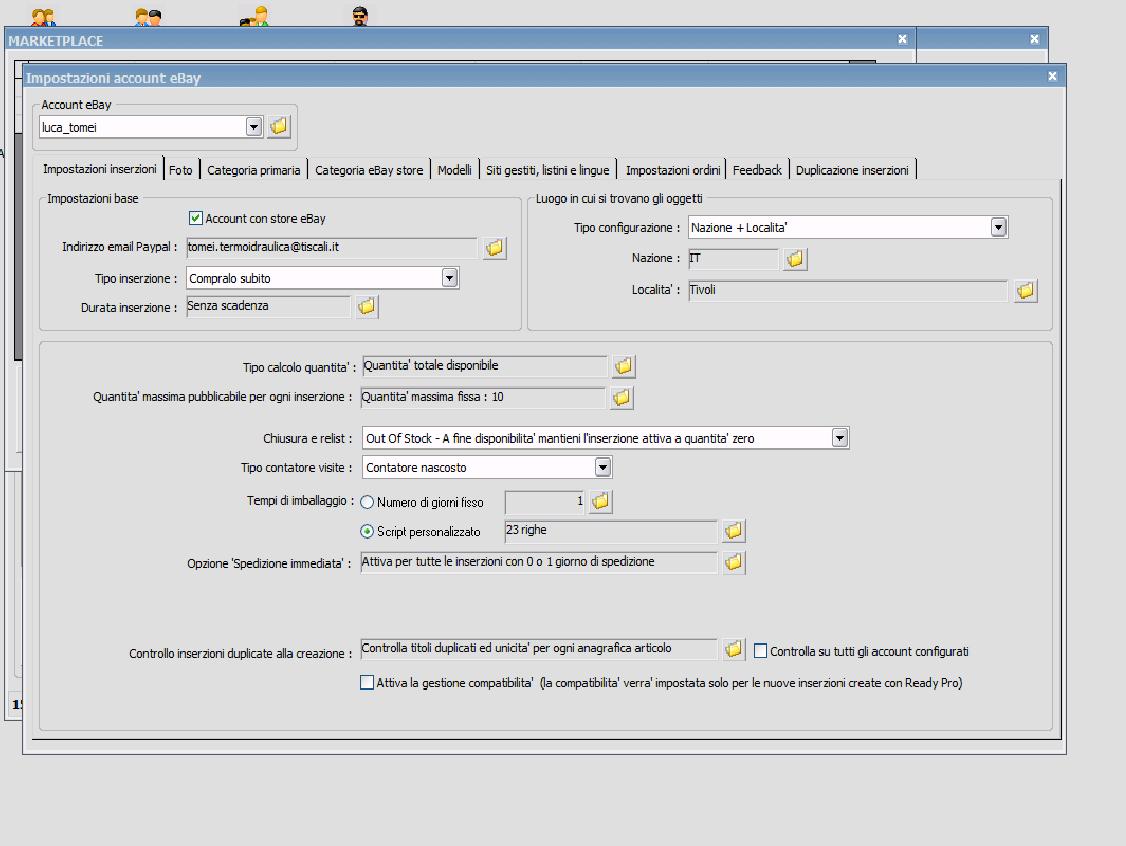The image size is (1126, 846).
Task: Switch to the Feedback tab
Action: [757, 170]
